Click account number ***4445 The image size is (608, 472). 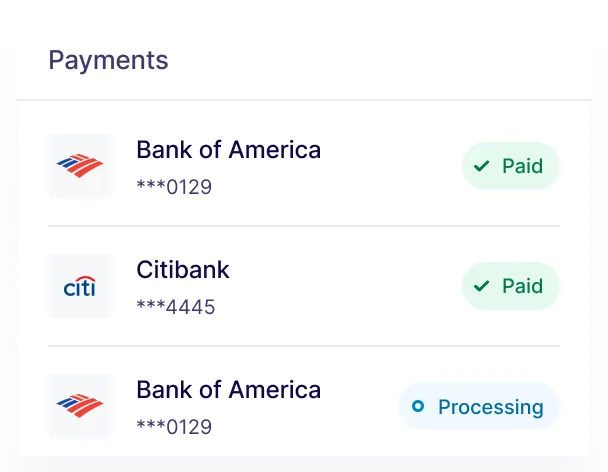click(175, 307)
